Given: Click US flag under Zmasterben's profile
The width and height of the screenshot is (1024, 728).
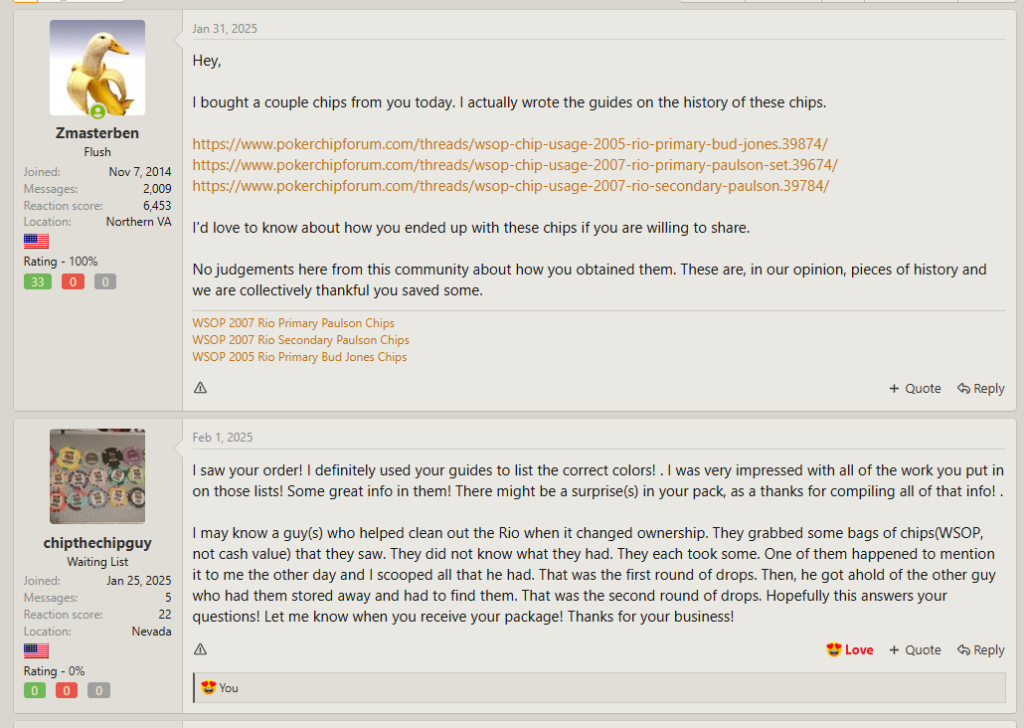Looking at the screenshot, I should point(36,241).
